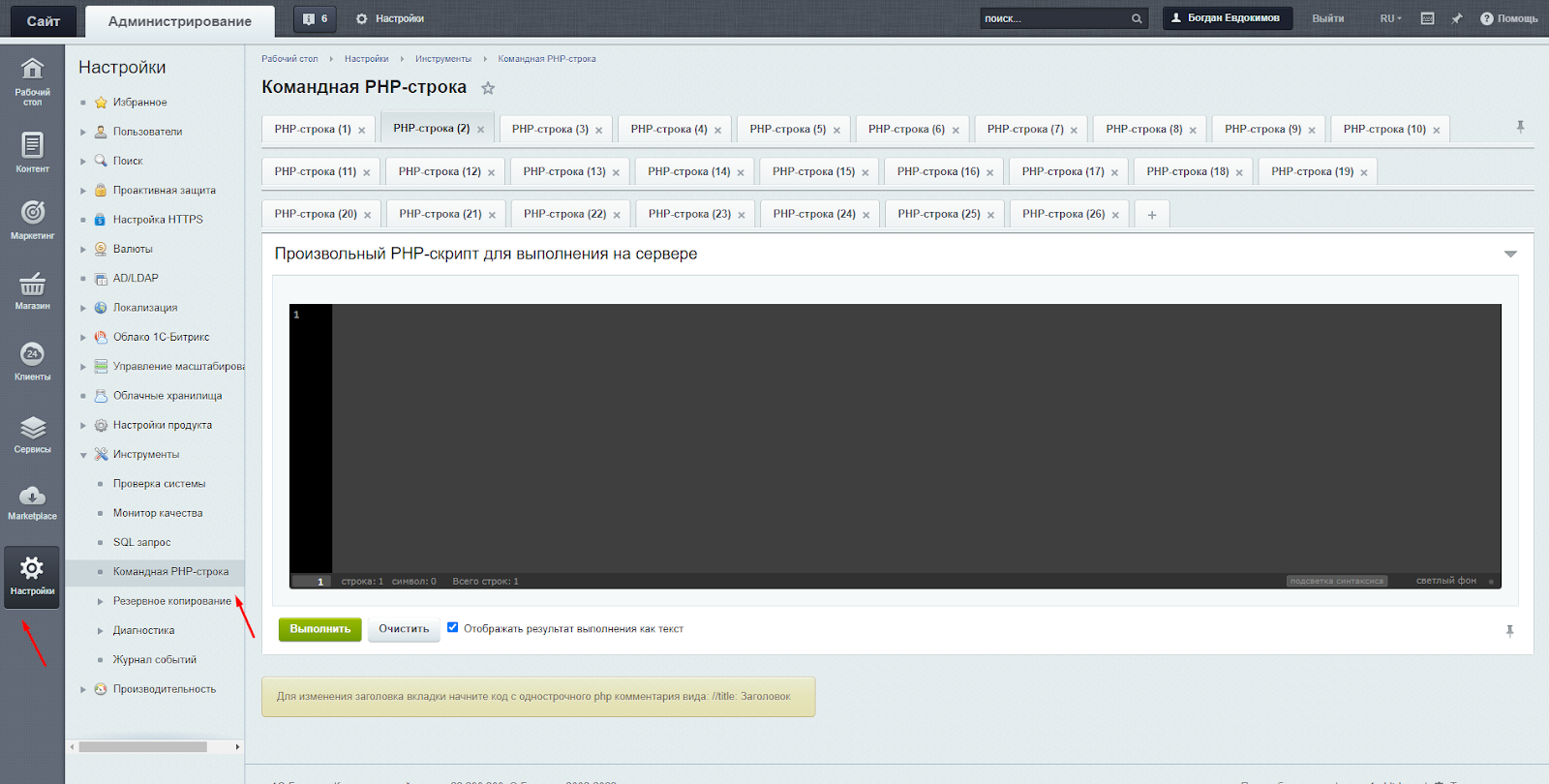Open the Помощь help icon
This screenshot has width=1549, height=784.
(x=1508, y=18)
